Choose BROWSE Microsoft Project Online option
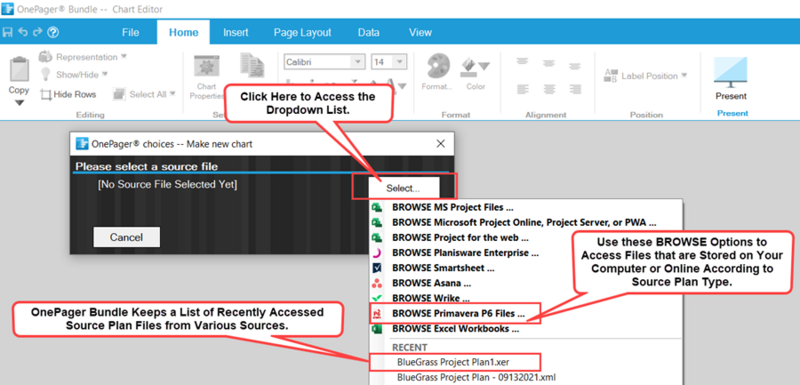Screen dimensions: 800x385 coord(526,222)
